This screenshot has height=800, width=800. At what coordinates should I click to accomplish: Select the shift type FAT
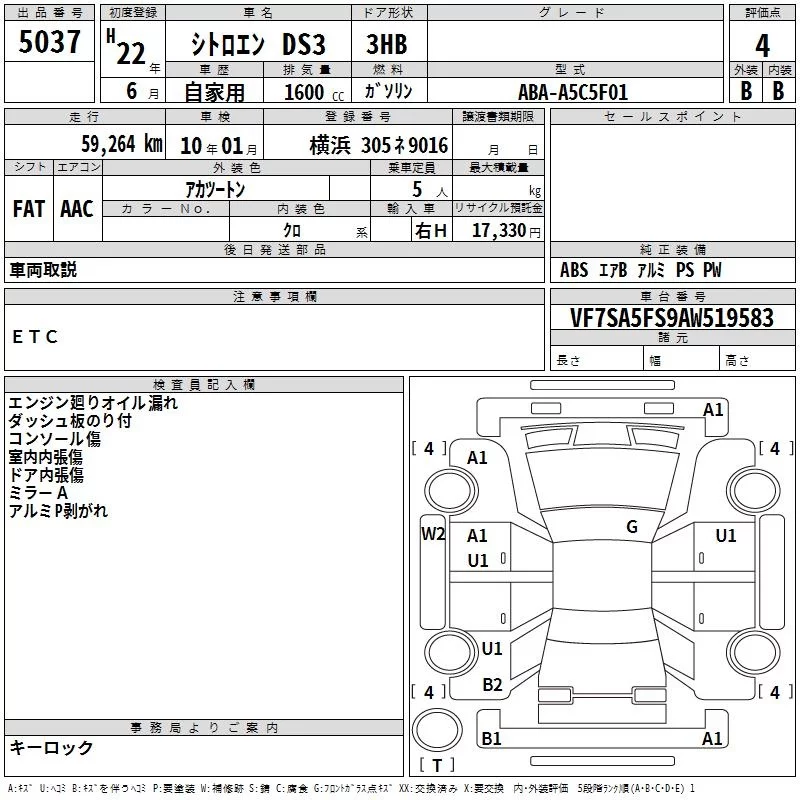[29, 209]
